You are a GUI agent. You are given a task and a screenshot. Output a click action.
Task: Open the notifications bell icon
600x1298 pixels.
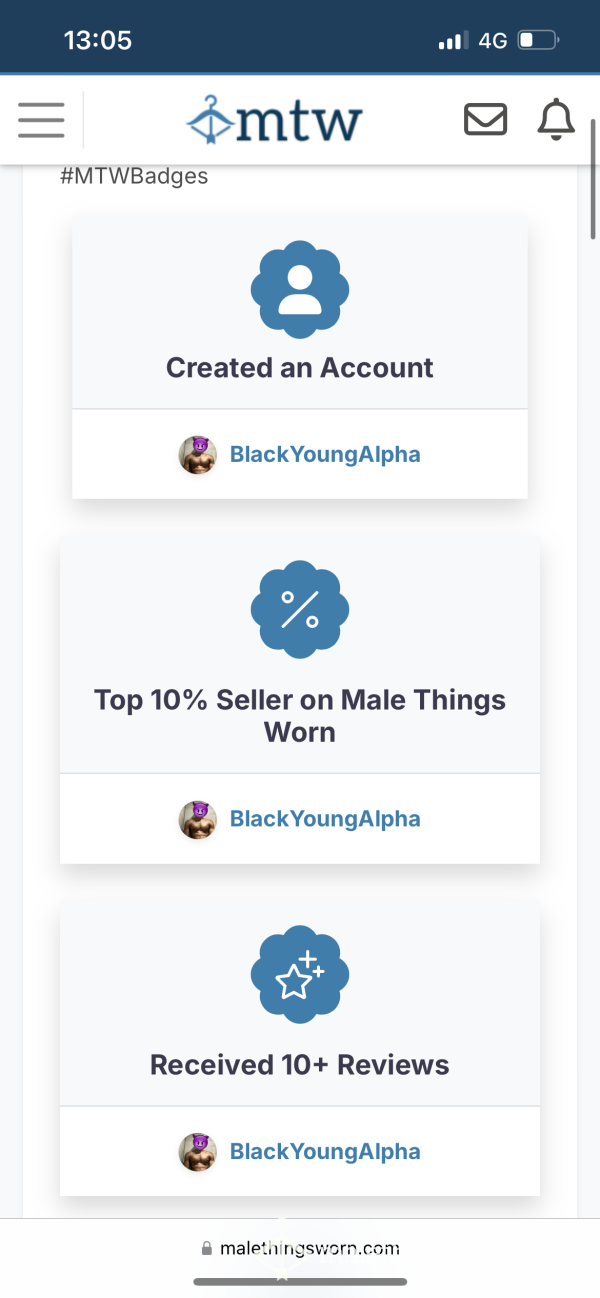pos(557,120)
